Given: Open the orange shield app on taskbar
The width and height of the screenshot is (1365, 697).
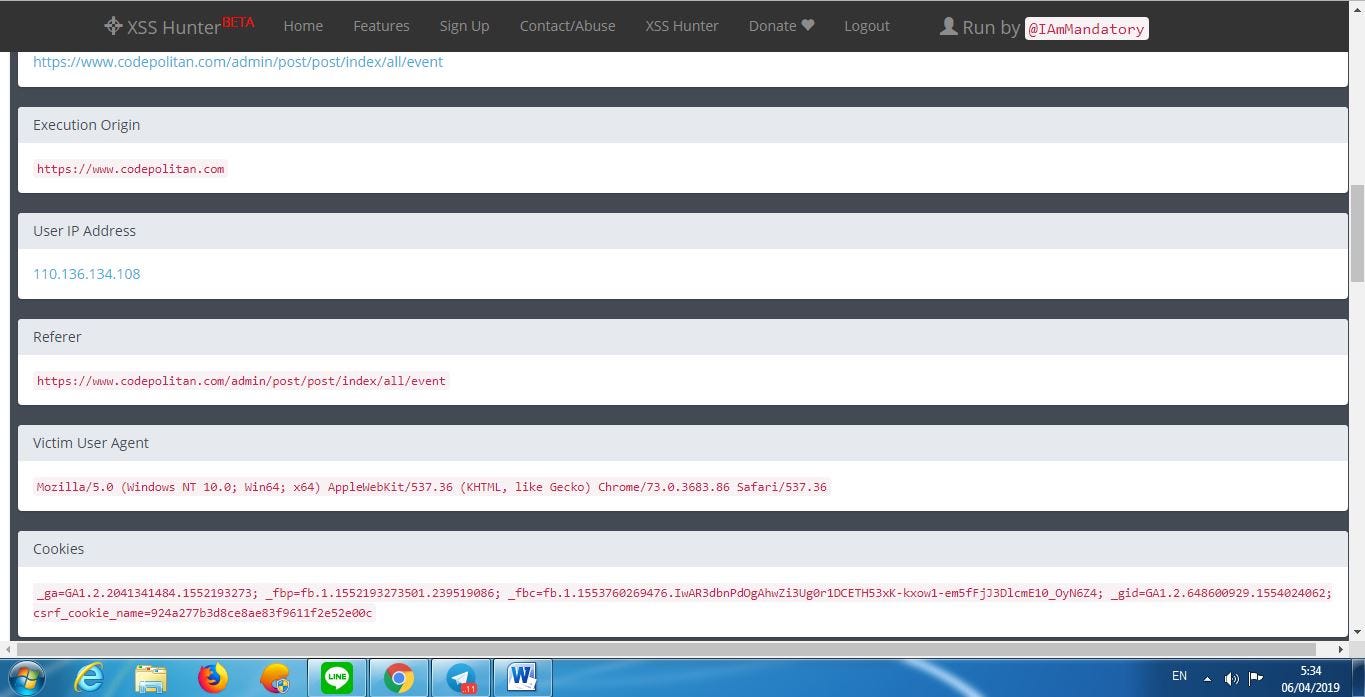Looking at the screenshot, I should 274,678.
